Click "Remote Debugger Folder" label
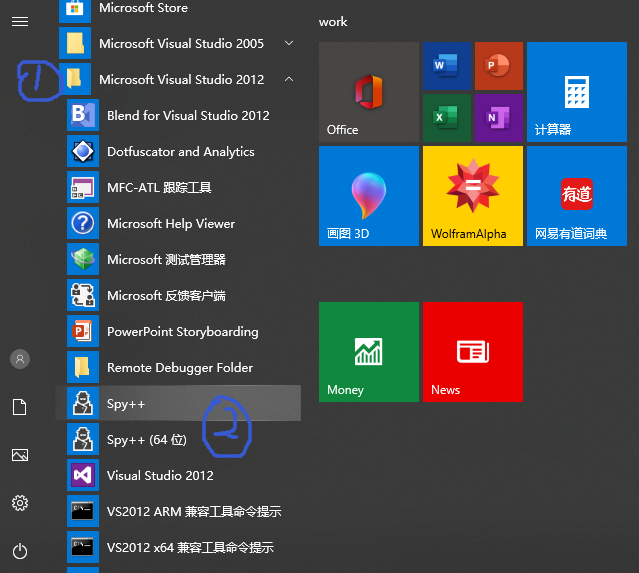639x573 pixels. tap(180, 368)
